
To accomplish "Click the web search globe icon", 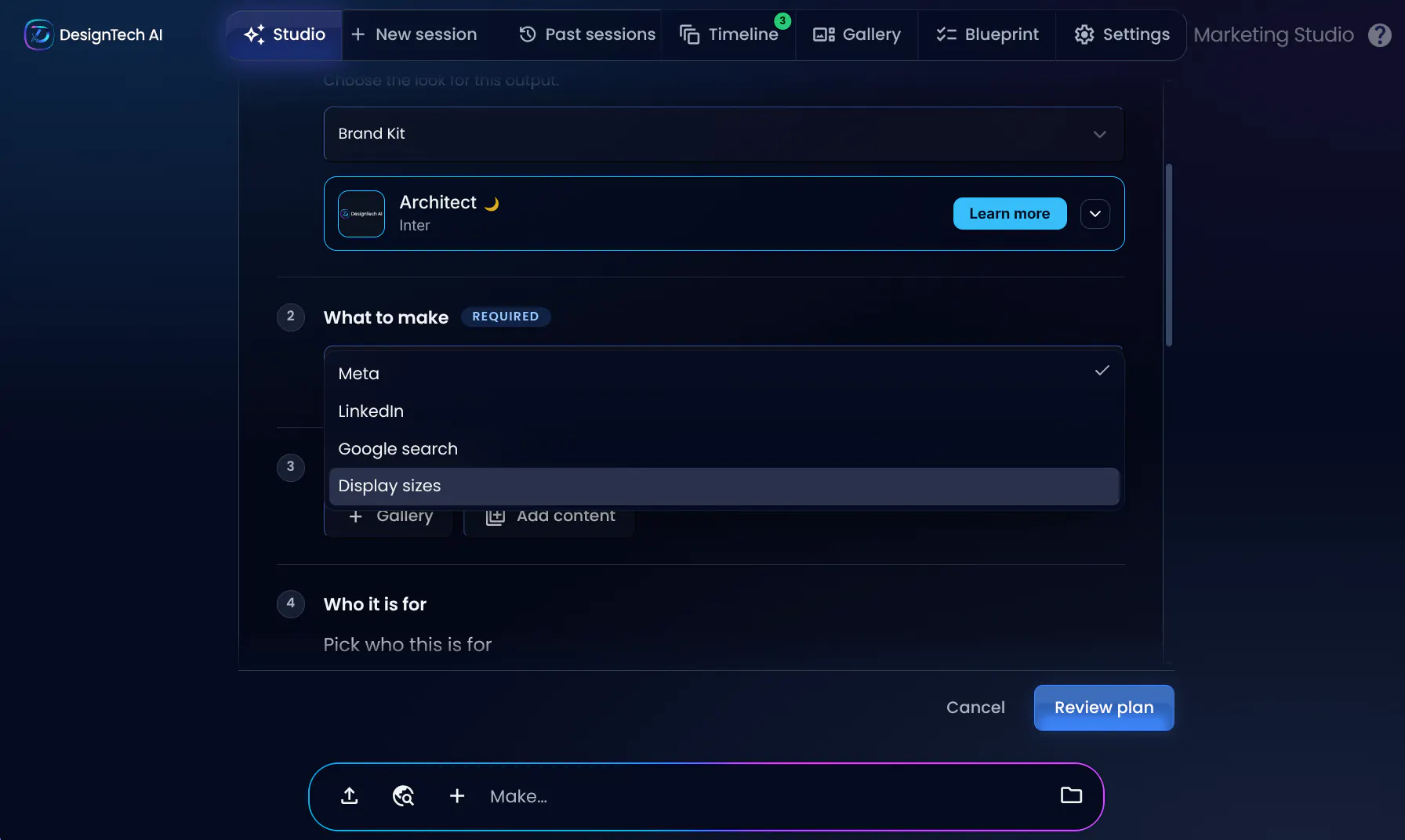I will 403,796.
